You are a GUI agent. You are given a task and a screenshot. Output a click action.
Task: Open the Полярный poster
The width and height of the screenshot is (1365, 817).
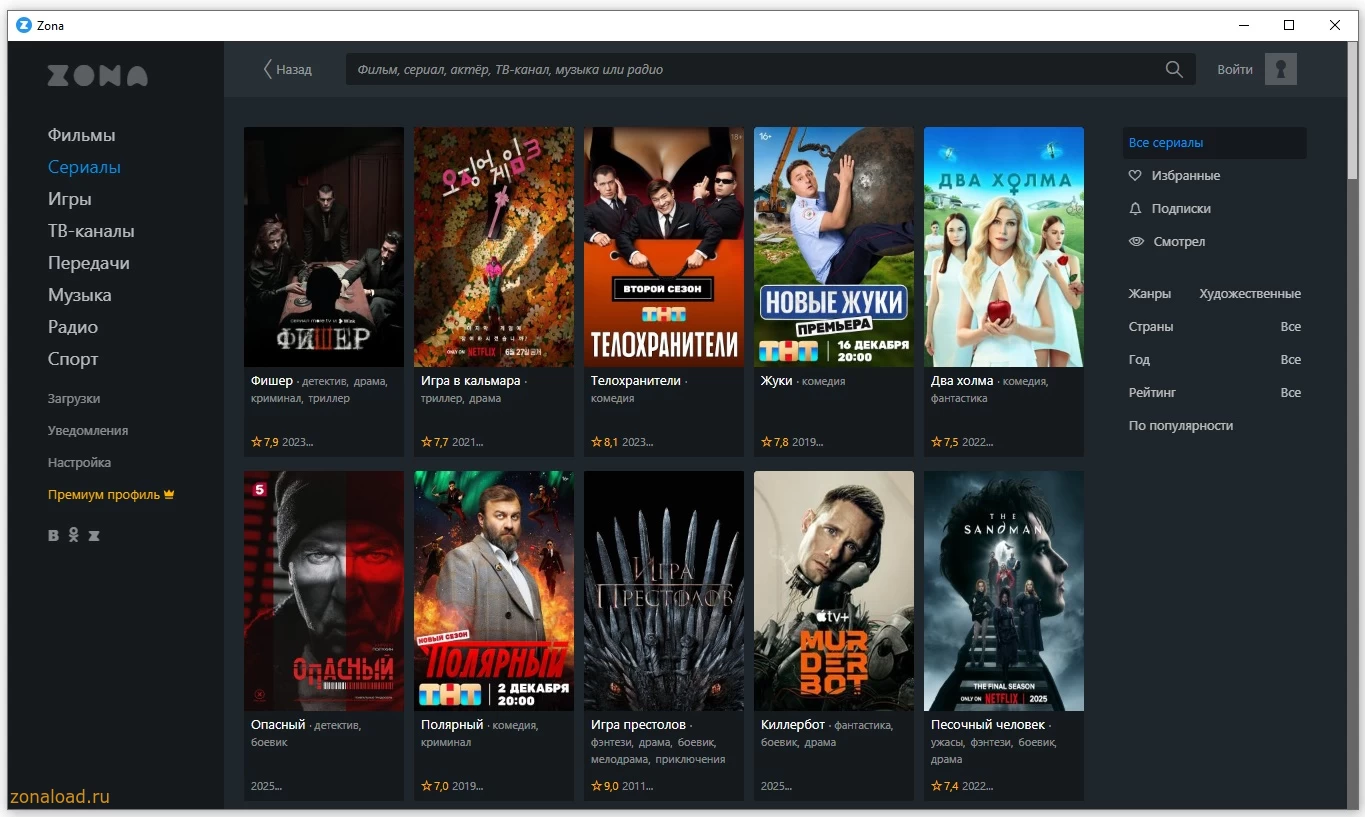click(494, 591)
